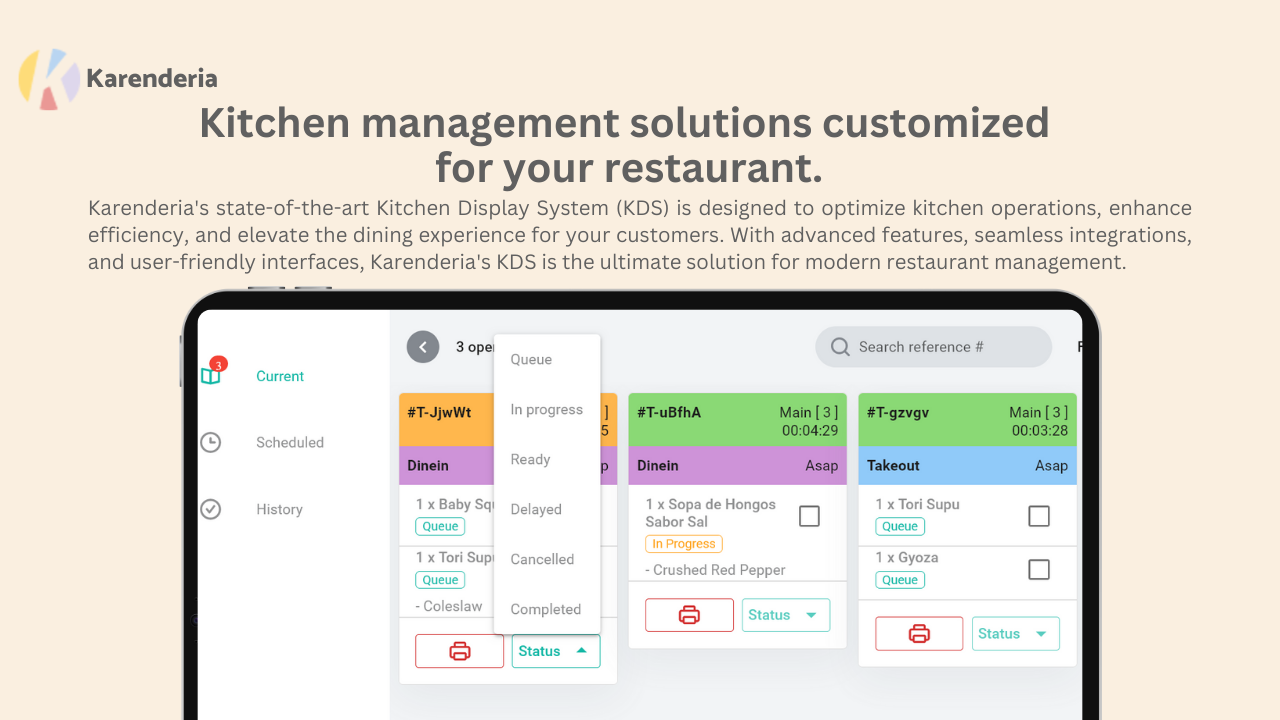The width and height of the screenshot is (1280, 720).
Task: Open Status dropdown for order #T-gzvgv
Action: (1015, 633)
